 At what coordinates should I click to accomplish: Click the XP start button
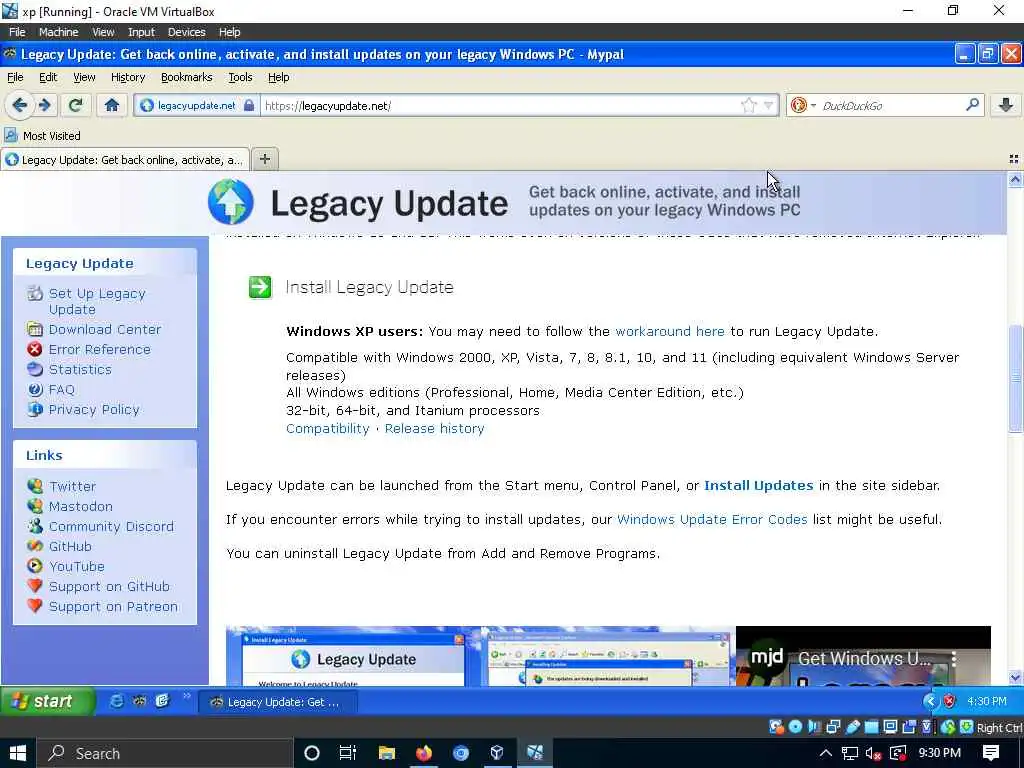coord(48,701)
